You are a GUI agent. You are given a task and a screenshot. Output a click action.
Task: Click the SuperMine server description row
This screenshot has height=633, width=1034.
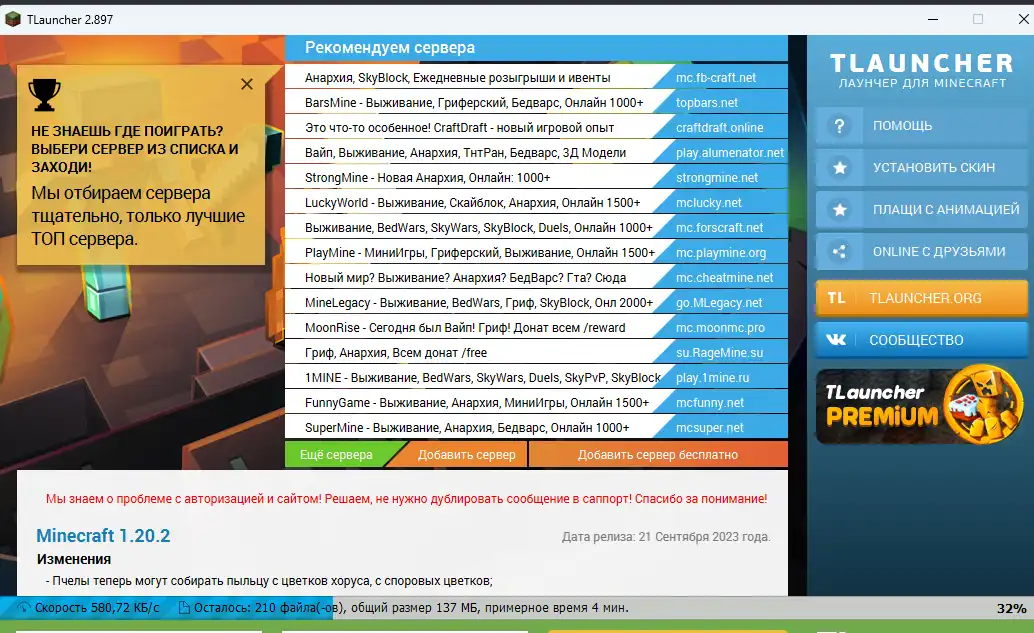(467, 428)
